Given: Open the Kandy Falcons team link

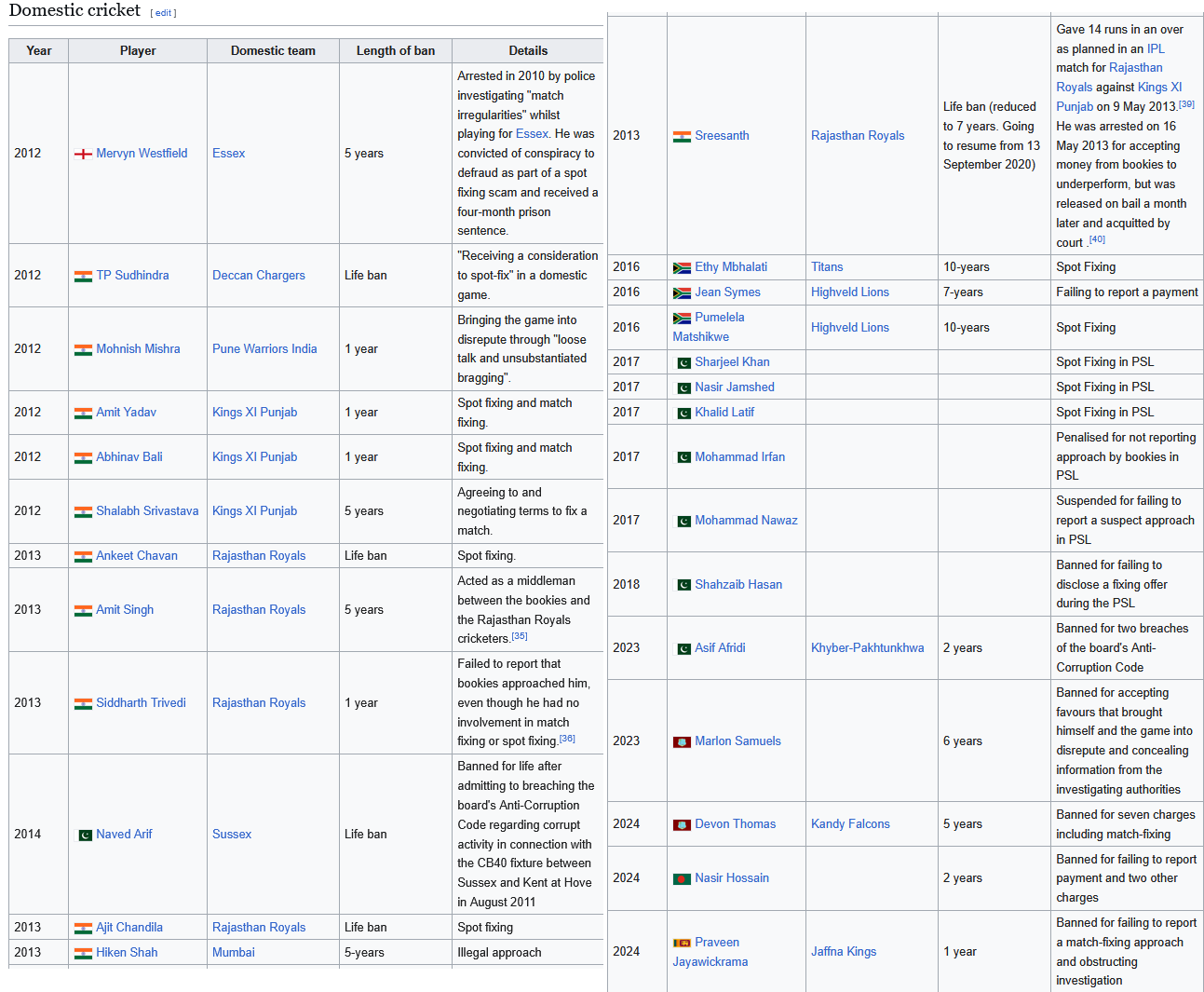Looking at the screenshot, I should pyautogui.click(x=850, y=824).
